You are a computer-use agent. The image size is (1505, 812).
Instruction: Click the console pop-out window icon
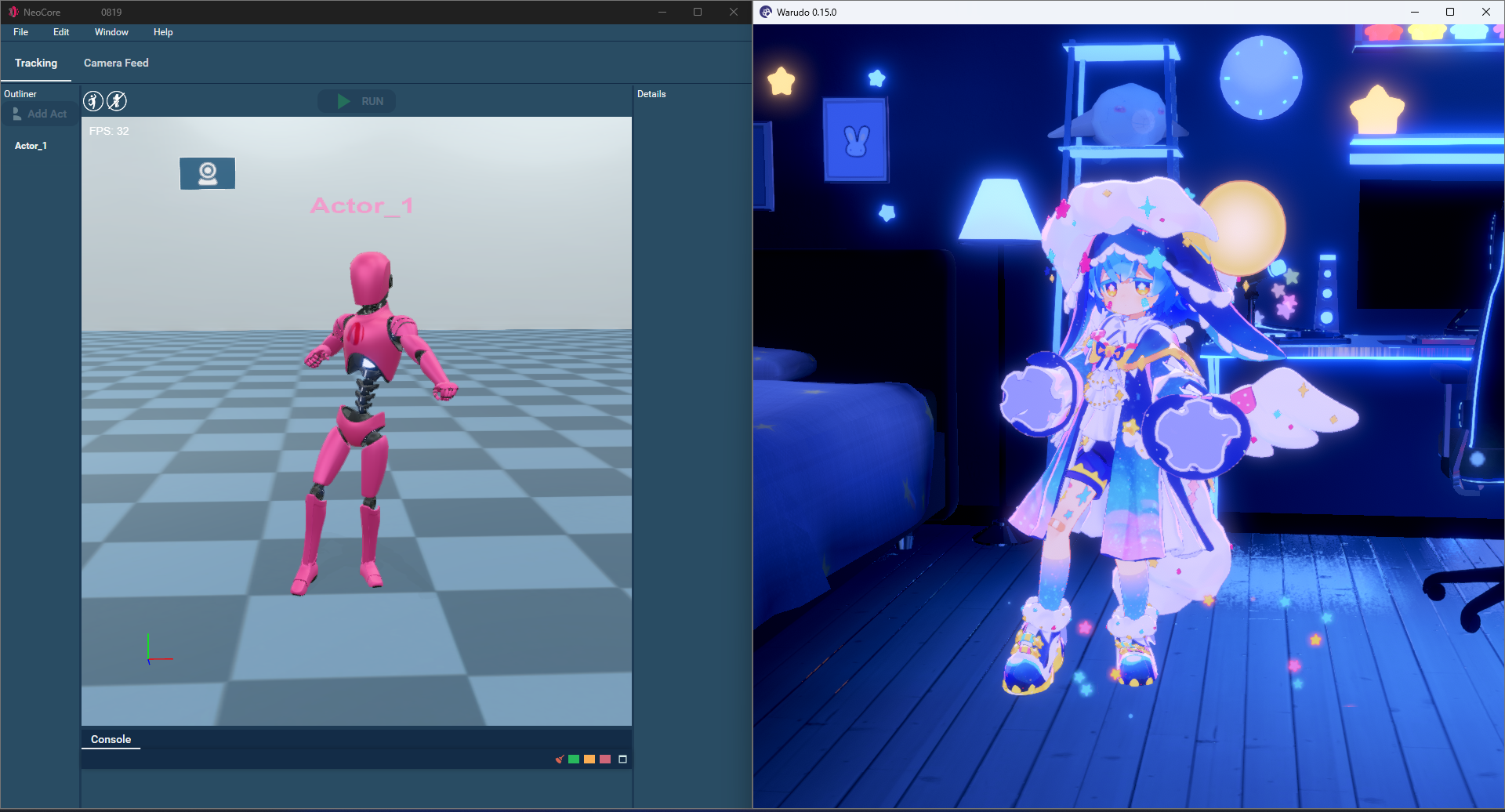623,759
